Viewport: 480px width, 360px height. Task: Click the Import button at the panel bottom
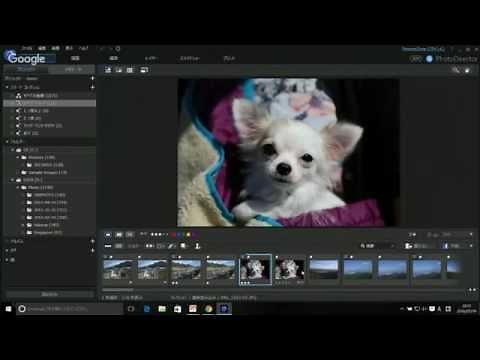point(49,294)
